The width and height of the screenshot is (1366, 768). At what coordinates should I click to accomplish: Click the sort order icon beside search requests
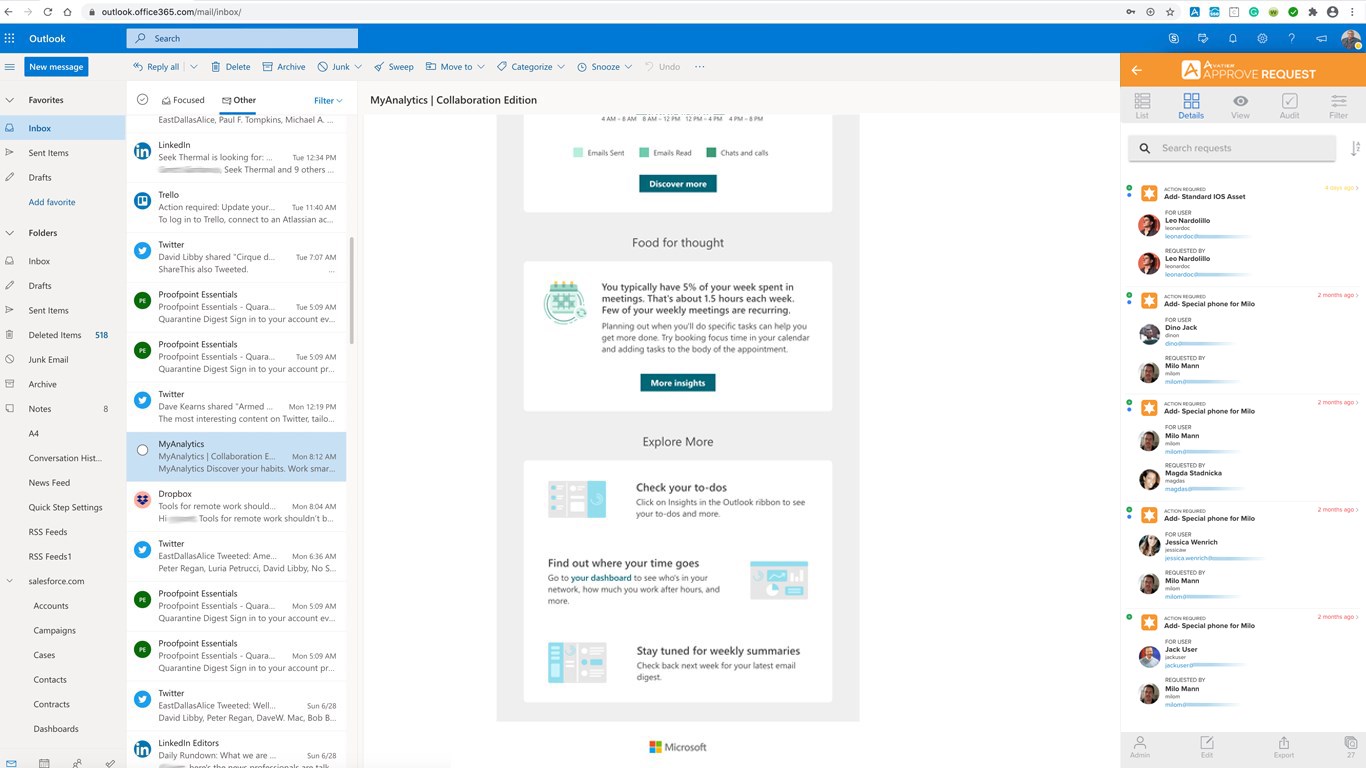pyautogui.click(x=1355, y=148)
